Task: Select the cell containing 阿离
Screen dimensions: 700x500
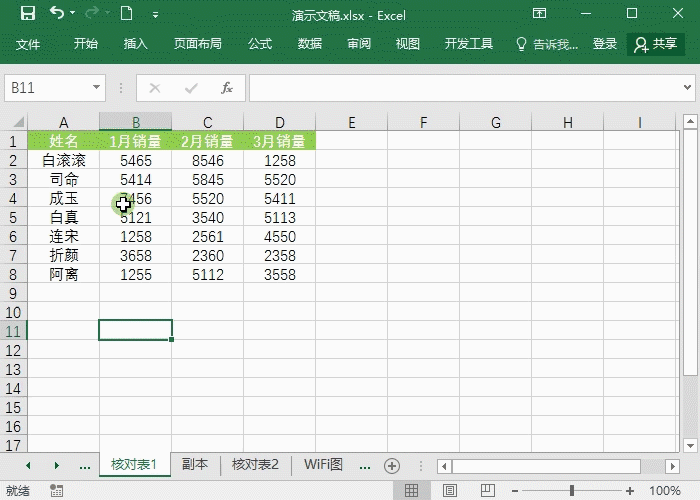Action: tap(63, 274)
